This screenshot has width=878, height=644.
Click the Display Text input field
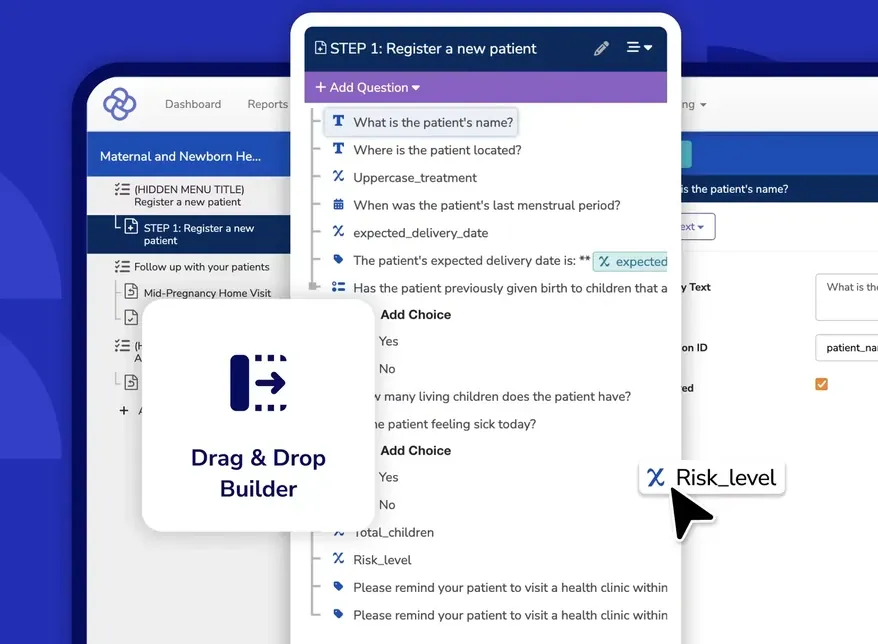pyautogui.click(x=847, y=297)
